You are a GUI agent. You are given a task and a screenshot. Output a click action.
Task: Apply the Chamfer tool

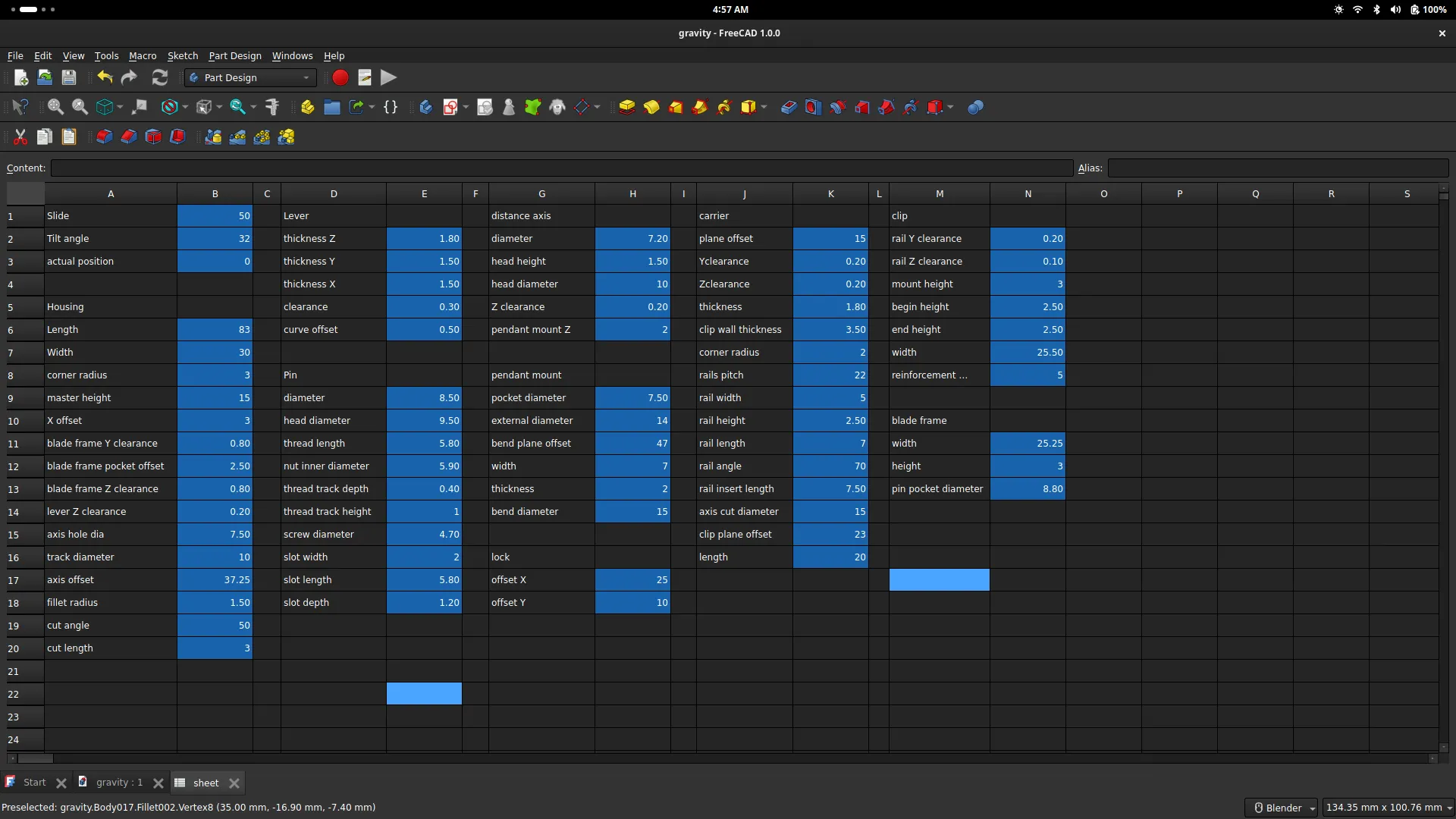coord(129,136)
